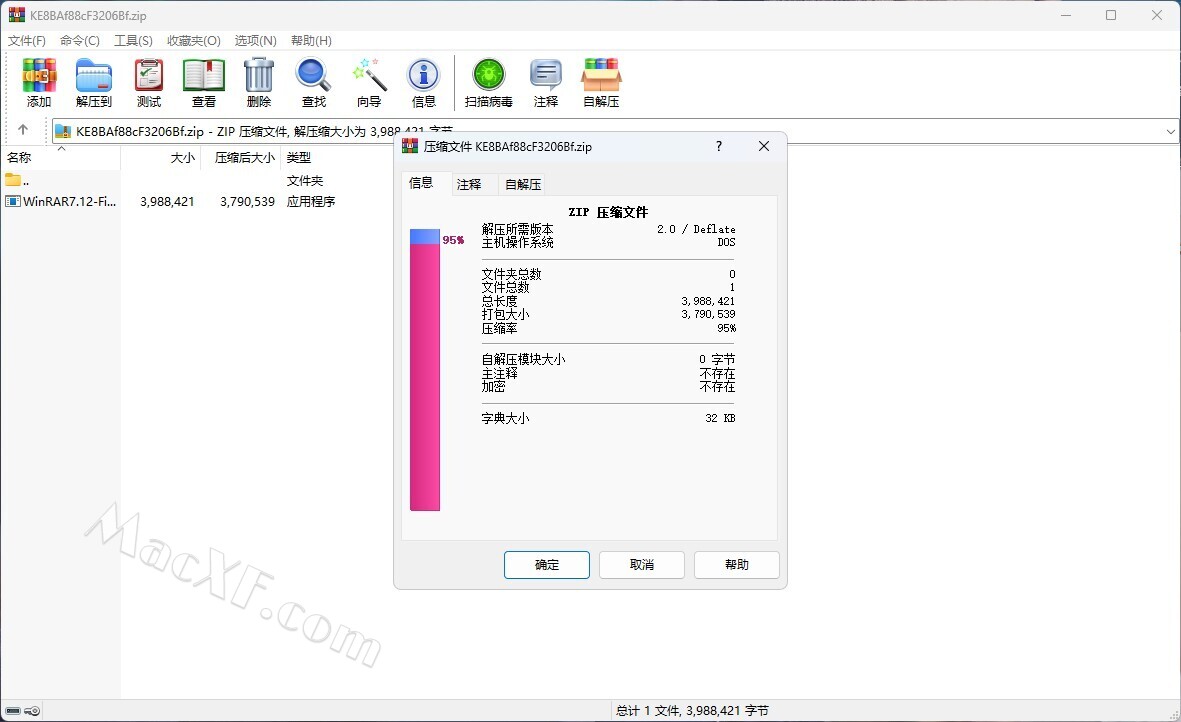Sort by Name (名称) column header
The height and width of the screenshot is (722, 1181).
(20, 157)
